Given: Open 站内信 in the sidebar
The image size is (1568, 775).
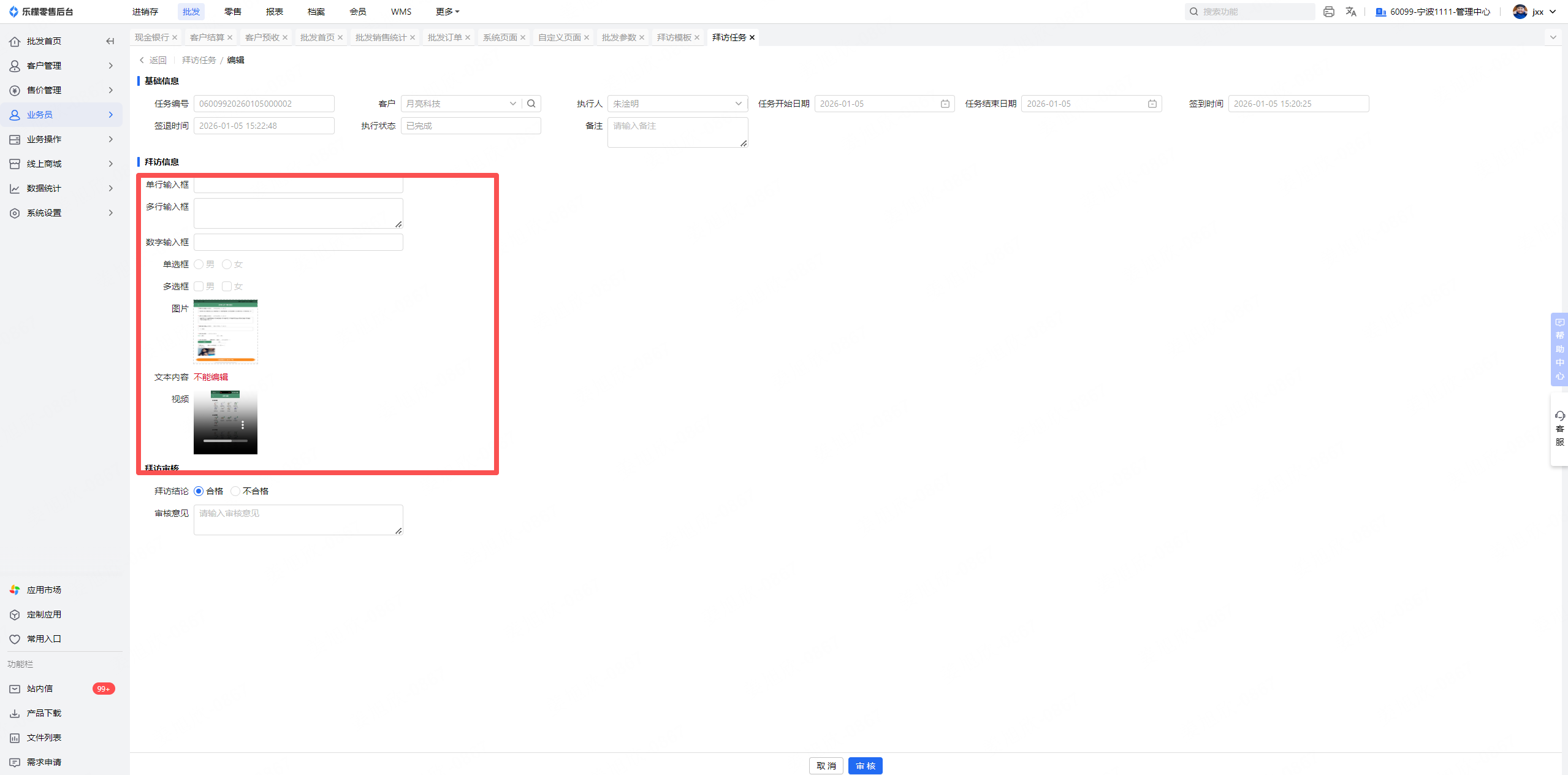Looking at the screenshot, I should [x=40, y=689].
